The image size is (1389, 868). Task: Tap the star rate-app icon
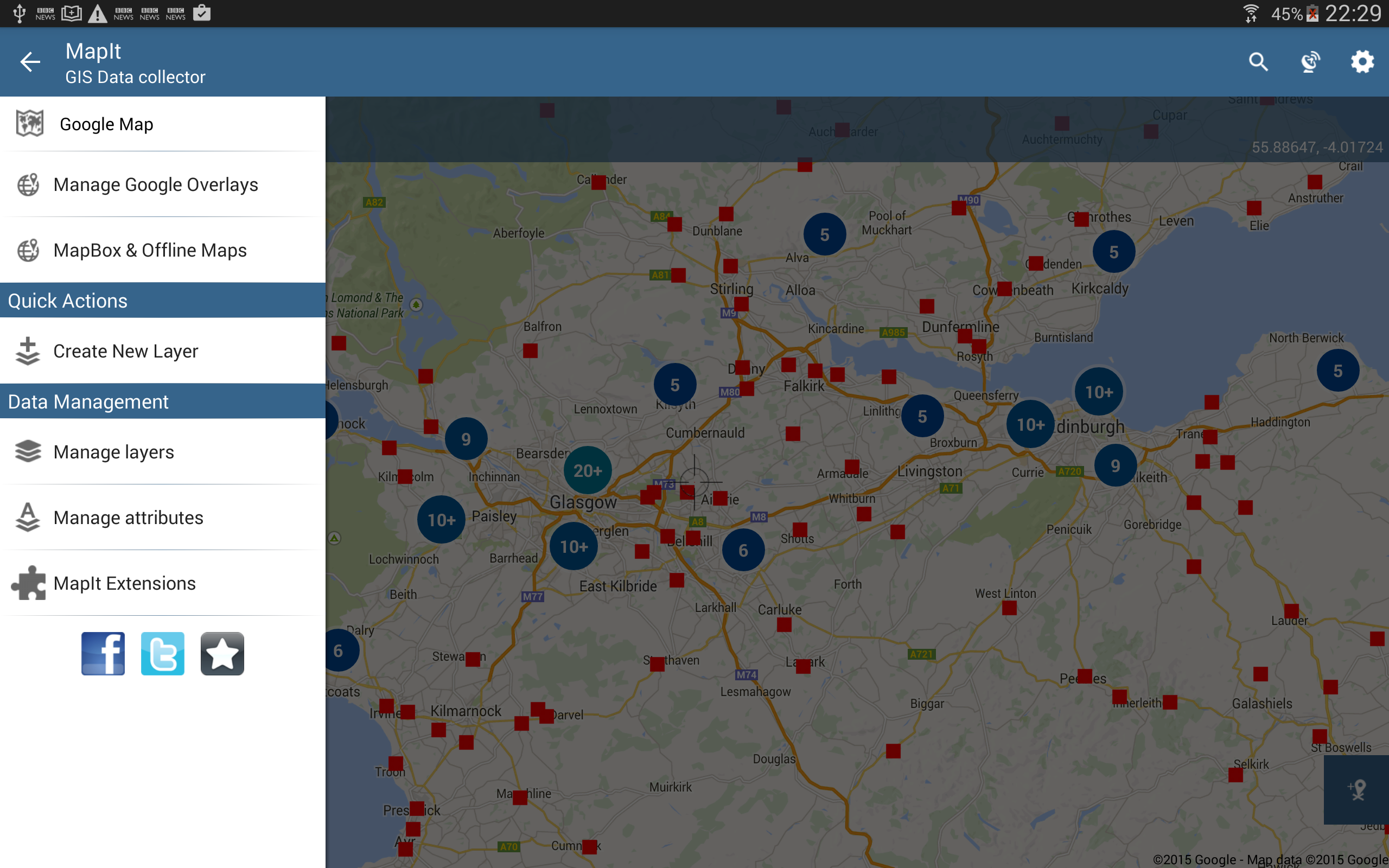pyautogui.click(x=222, y=653)
